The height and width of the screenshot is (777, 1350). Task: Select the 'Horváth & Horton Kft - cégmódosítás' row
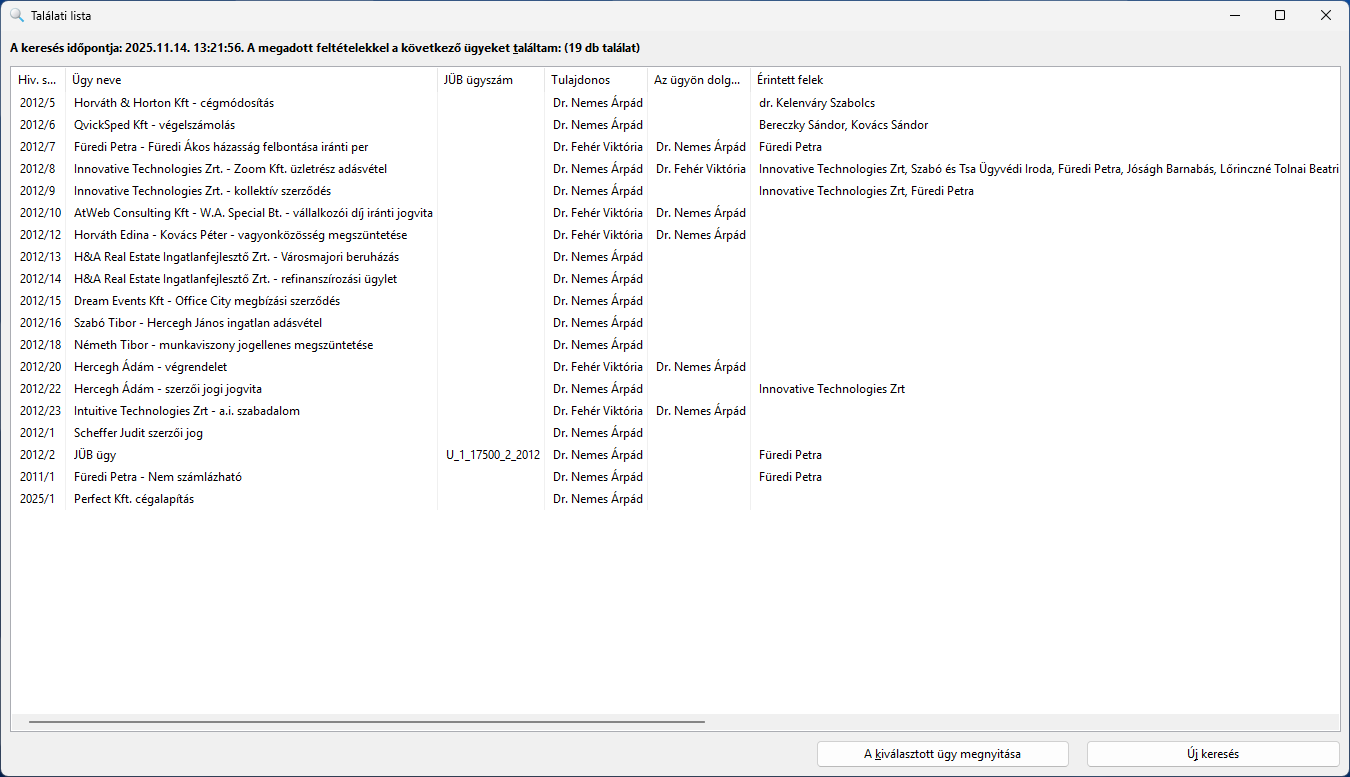coord(173,103)
